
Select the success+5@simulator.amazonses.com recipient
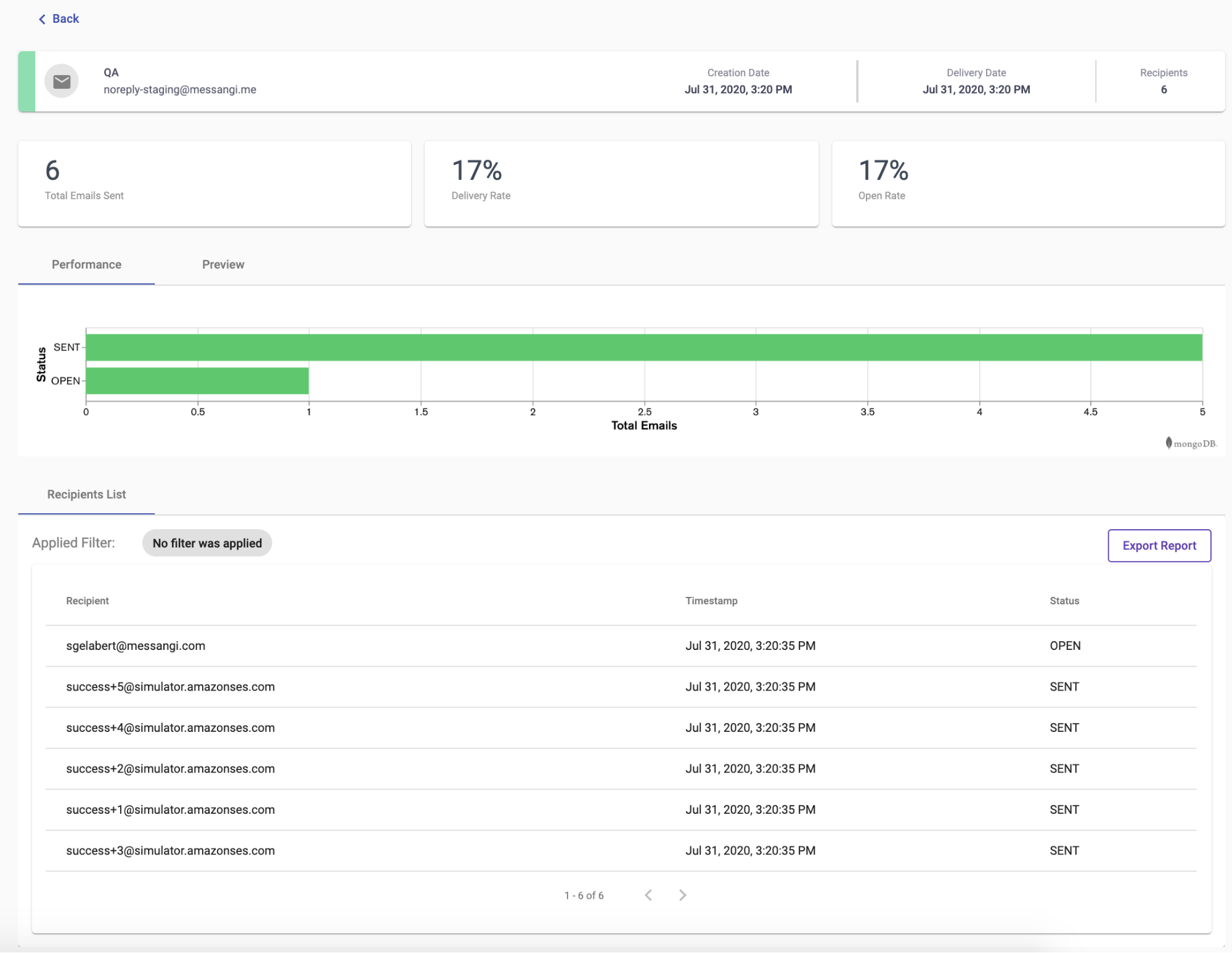tap(170, 686)
